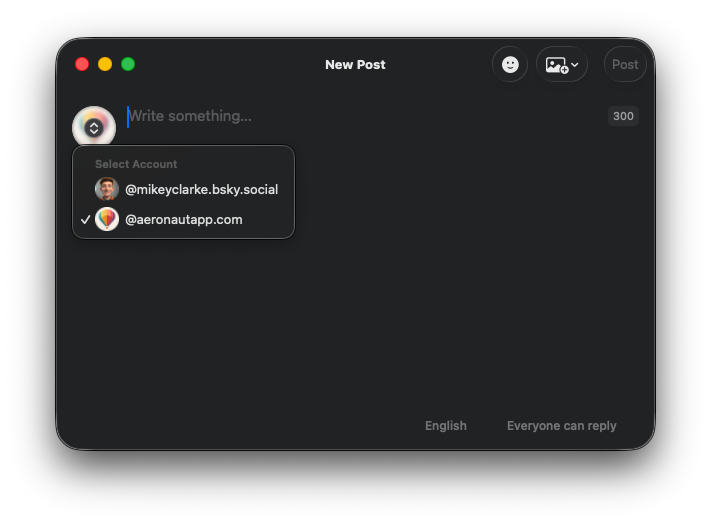Click the checkmark beside @aeronautapp.com
This screenshot has height=524, width=711.
(x=86, y=219)
